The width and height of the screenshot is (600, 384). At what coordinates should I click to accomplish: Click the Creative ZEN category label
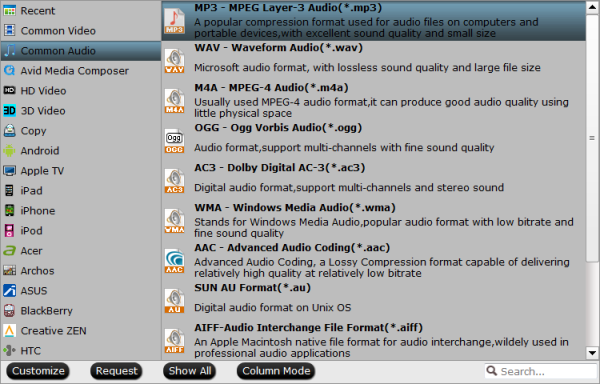tap(54, 330)
